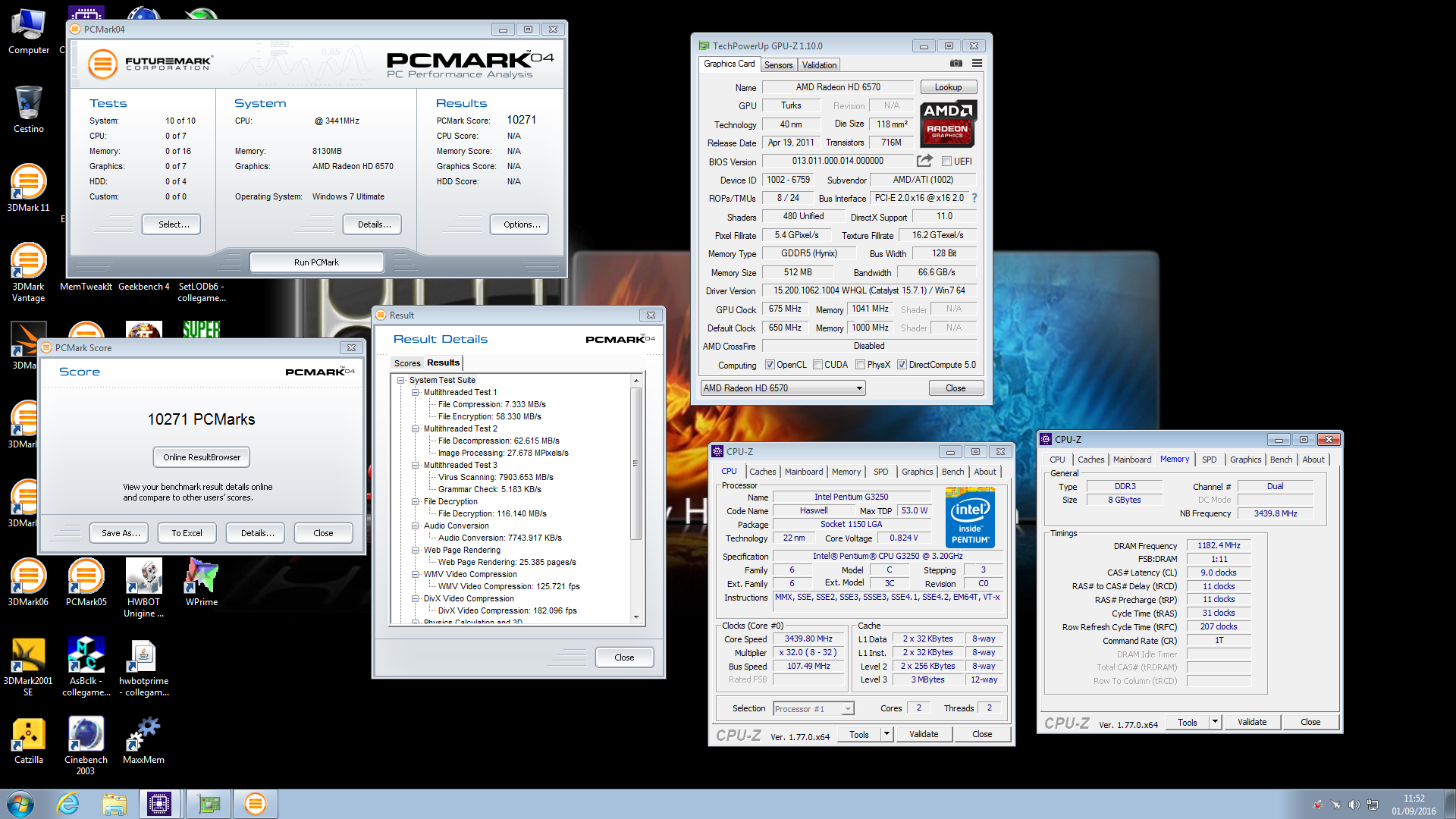Click Result Details vertical scrollbar thumb
Screen dimensions: 1456x819
[636, 463]
